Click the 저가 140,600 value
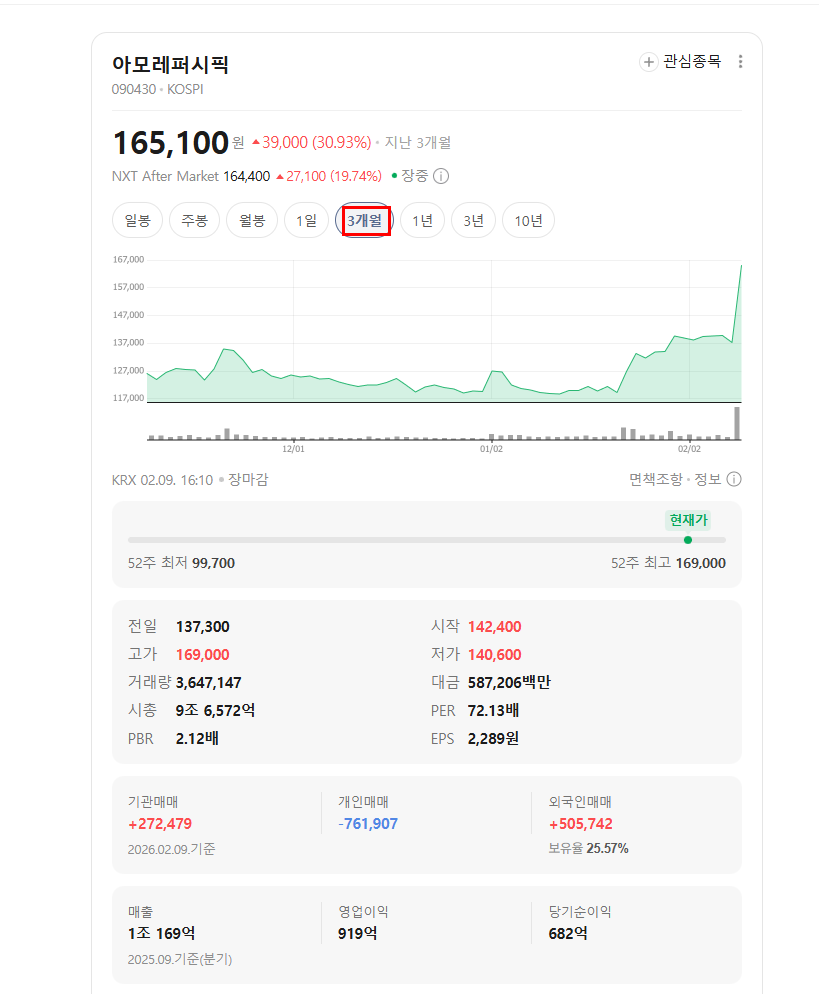This screenshot has width=819, height=994. click(494, 655)
